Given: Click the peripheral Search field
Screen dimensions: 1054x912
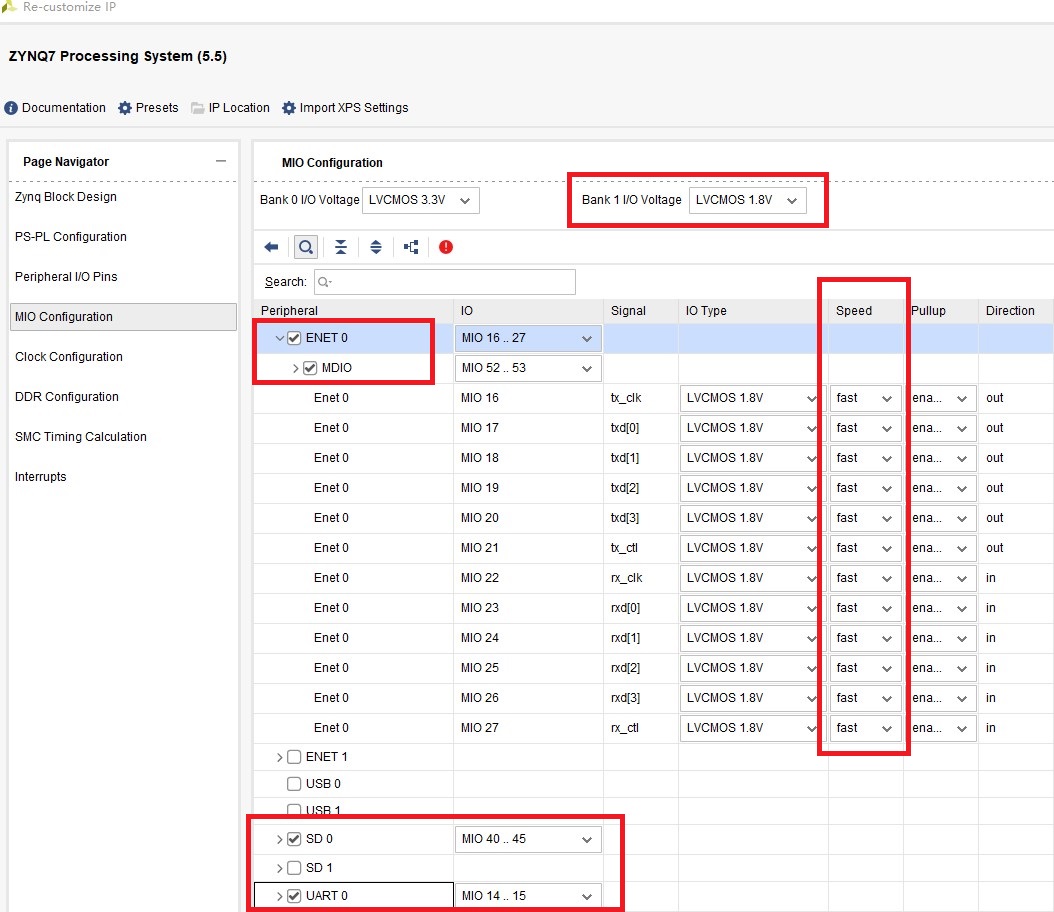Looking at the screenshot, I should (x=444, y=282).
